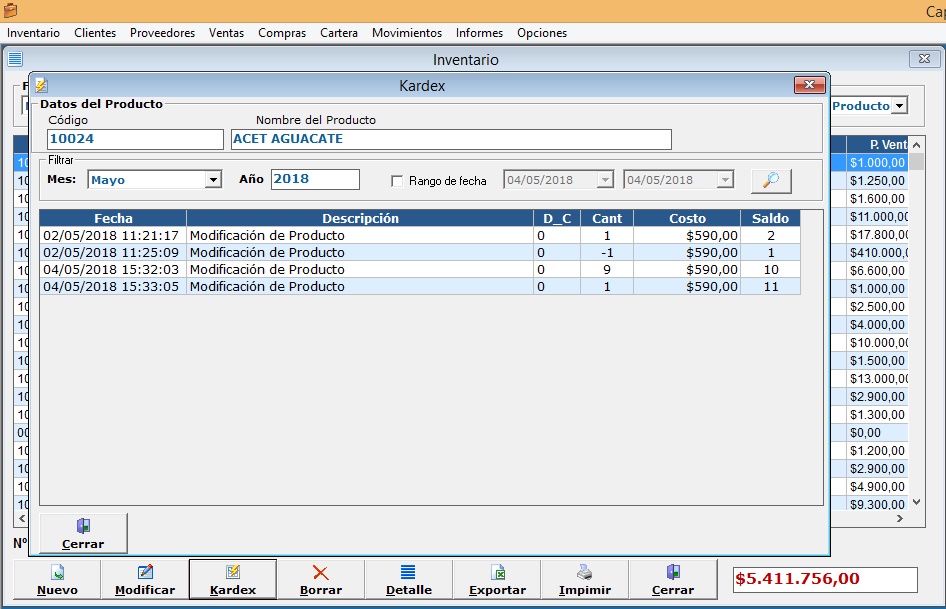Open the Detalle list view

point(409,579)
